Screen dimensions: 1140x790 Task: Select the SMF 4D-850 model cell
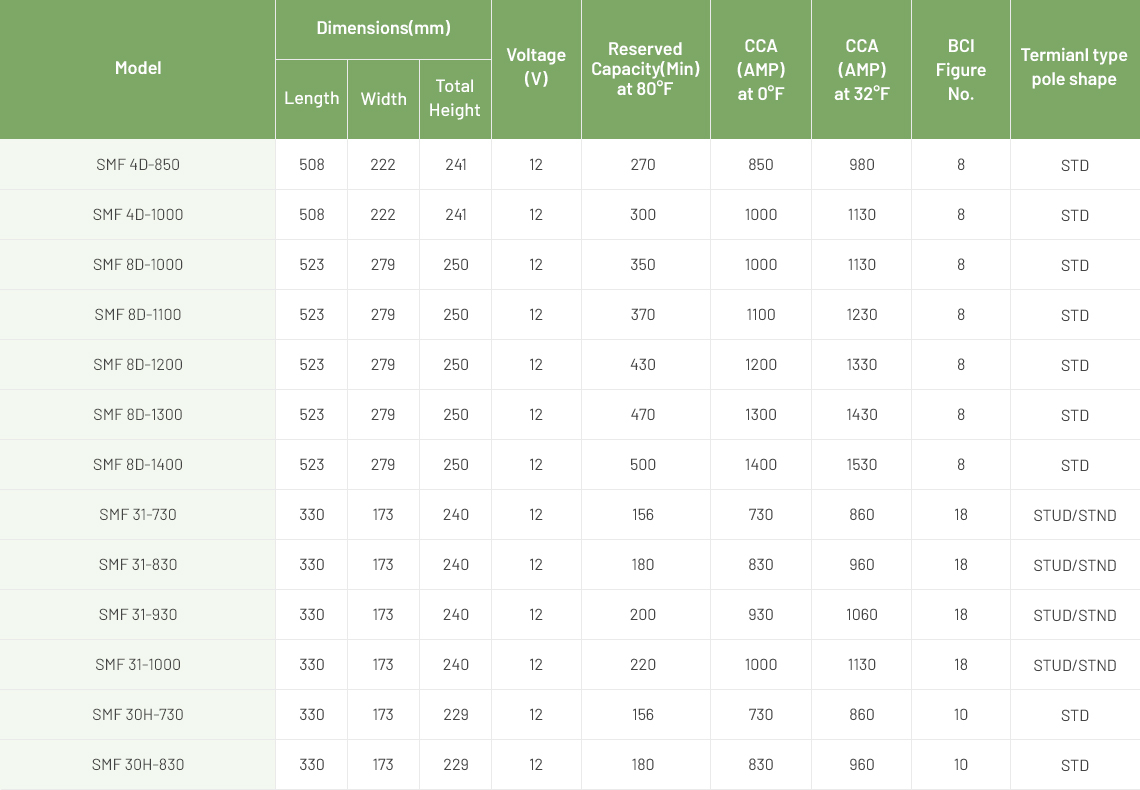click(x=137, y=165)
